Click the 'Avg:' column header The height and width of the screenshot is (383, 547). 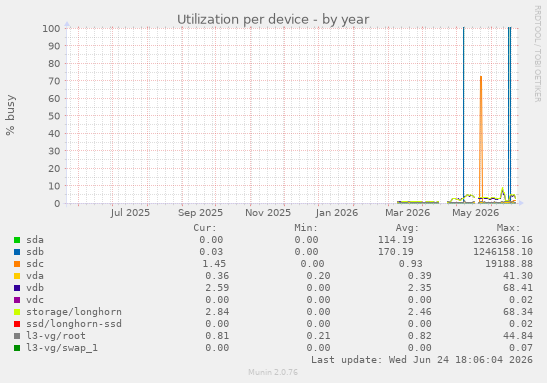click(x=407, y=228)
